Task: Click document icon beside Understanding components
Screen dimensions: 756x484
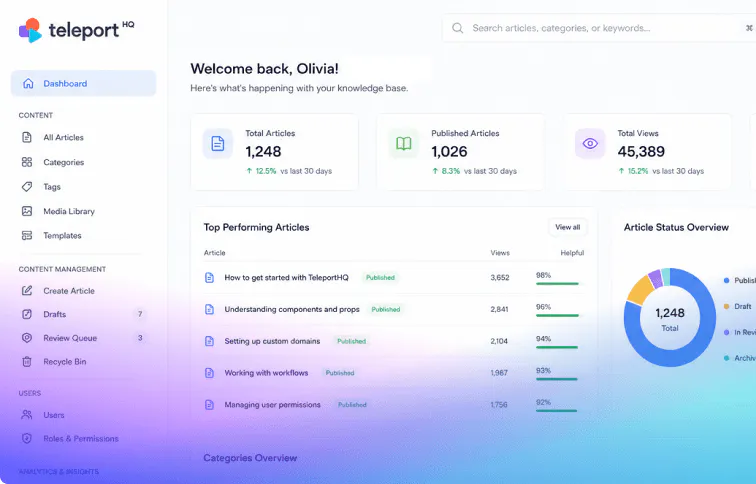Action: 209,309
